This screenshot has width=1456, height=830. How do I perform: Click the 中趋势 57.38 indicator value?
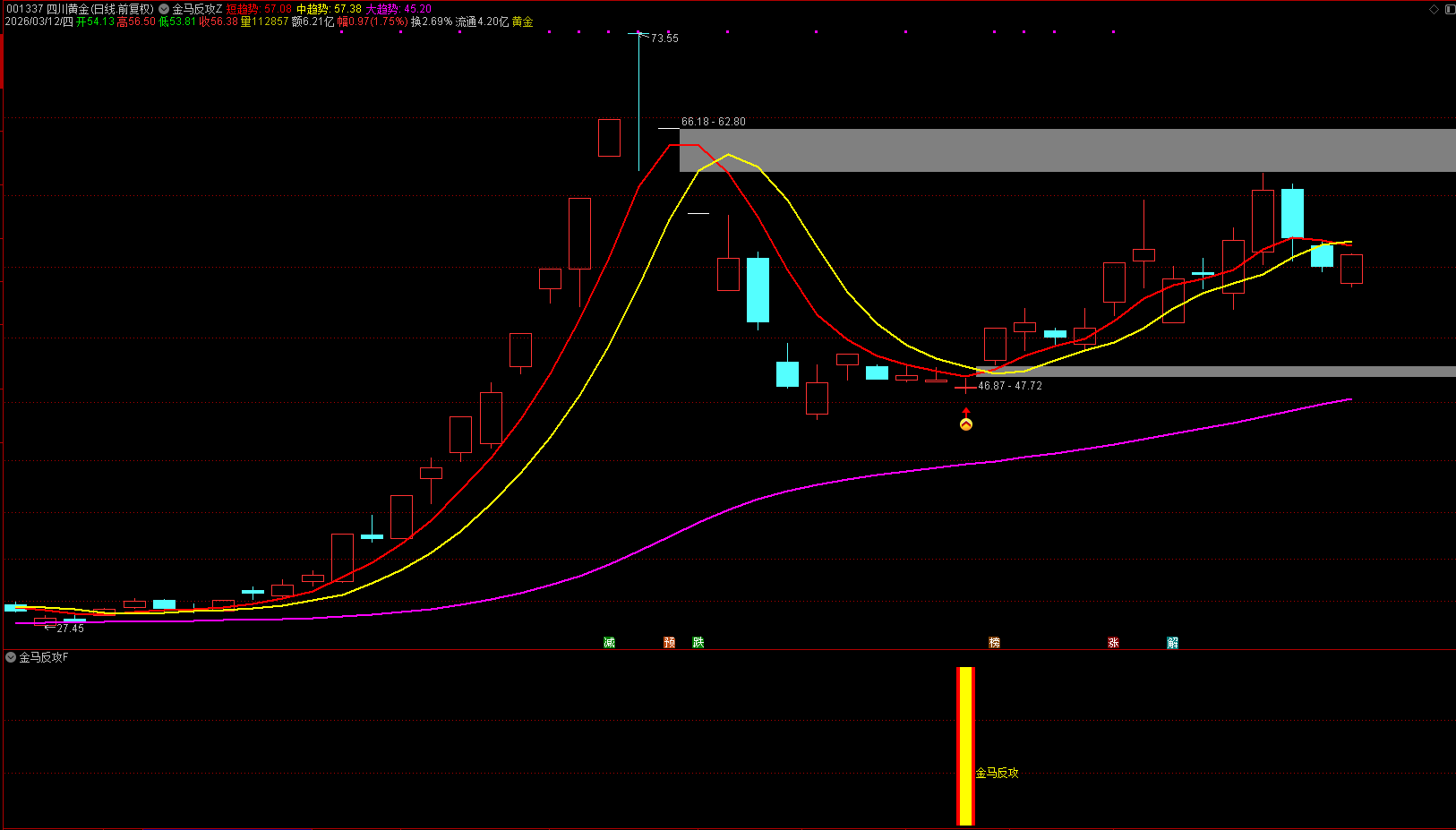330,9
